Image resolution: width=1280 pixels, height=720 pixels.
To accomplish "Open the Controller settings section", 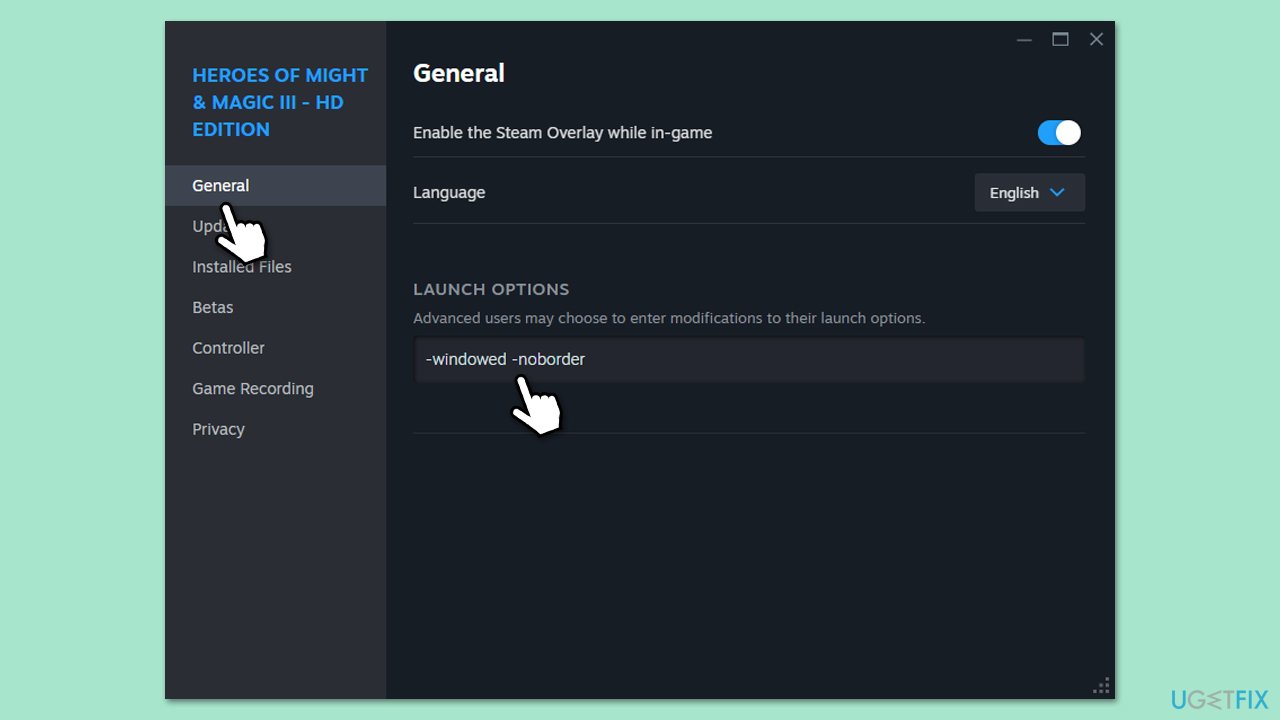I will point(229,348).
